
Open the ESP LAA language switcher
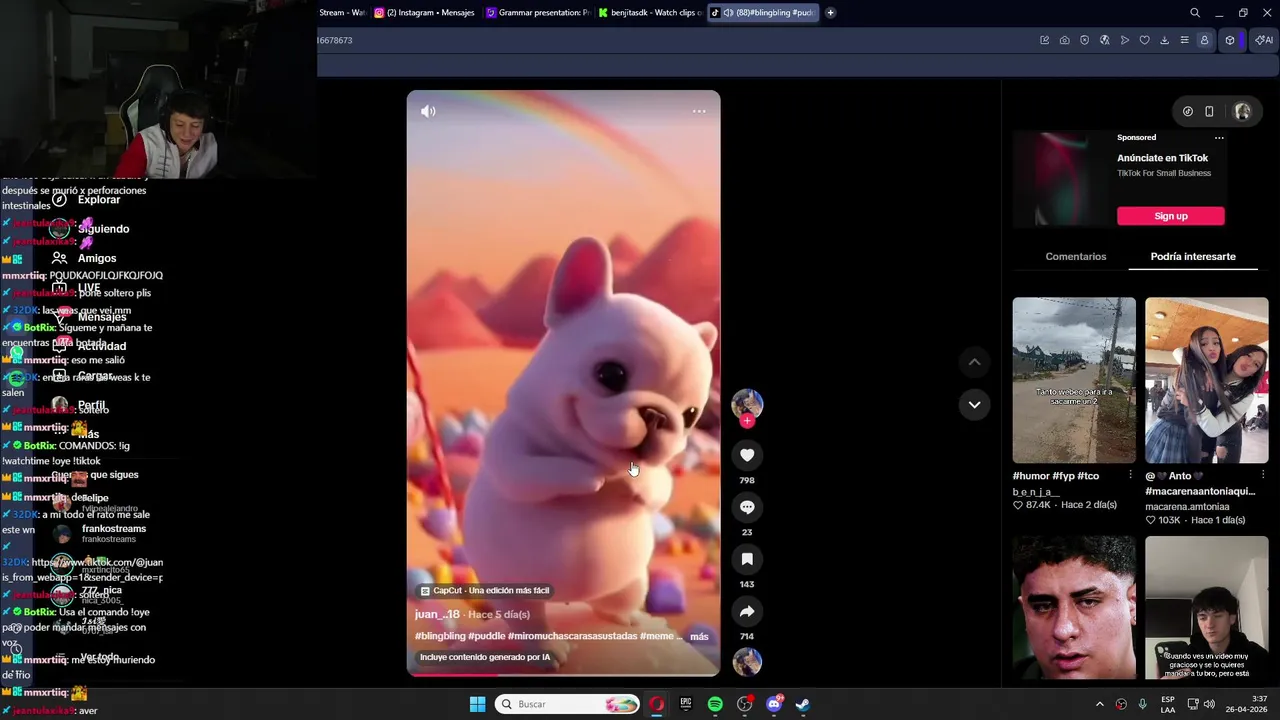click(x=1168, y=704)
